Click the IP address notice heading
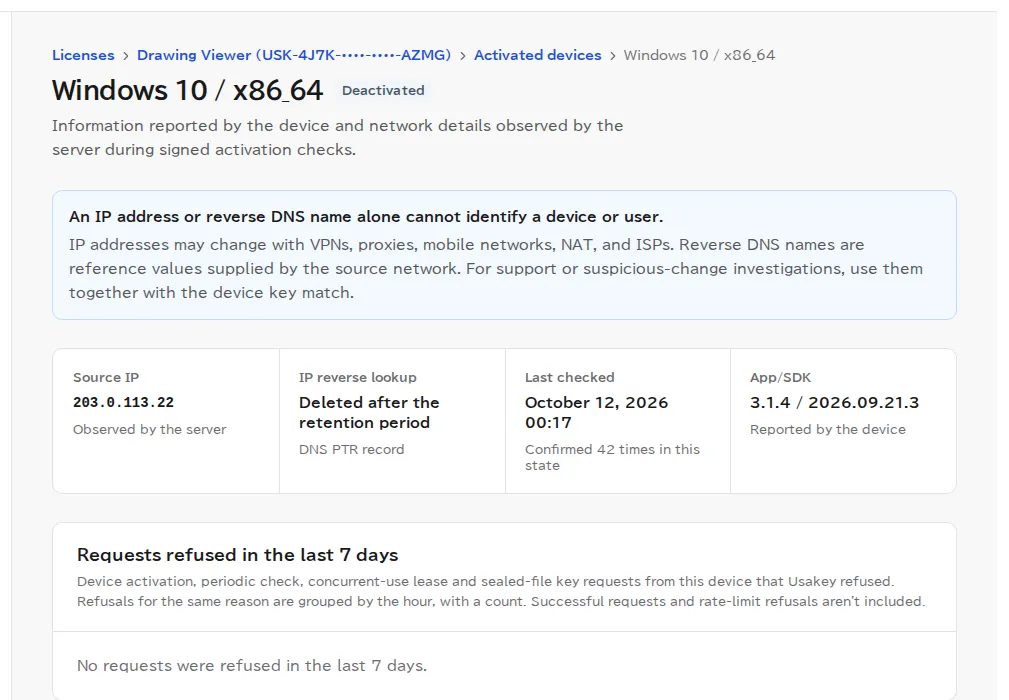Image resolution: width=1009 pixels, height=700 pixels. [366, 217]
